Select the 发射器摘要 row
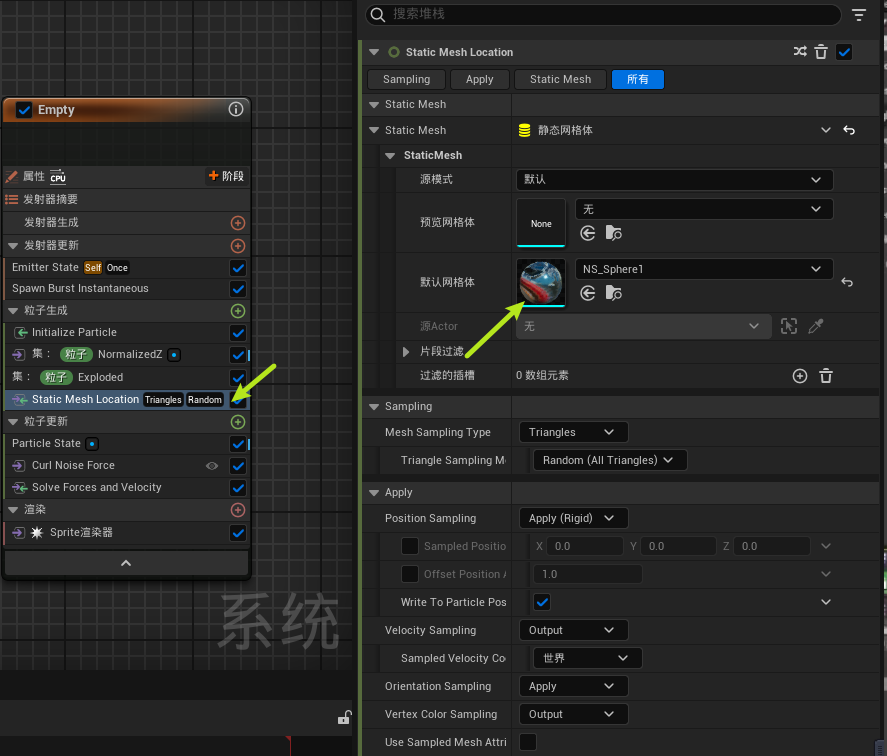The image size is (887, 756). coord(127,199)
